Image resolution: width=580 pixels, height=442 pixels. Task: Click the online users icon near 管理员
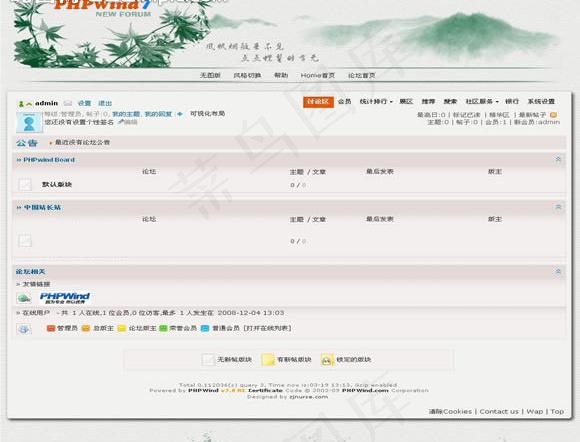coord(24,328)
